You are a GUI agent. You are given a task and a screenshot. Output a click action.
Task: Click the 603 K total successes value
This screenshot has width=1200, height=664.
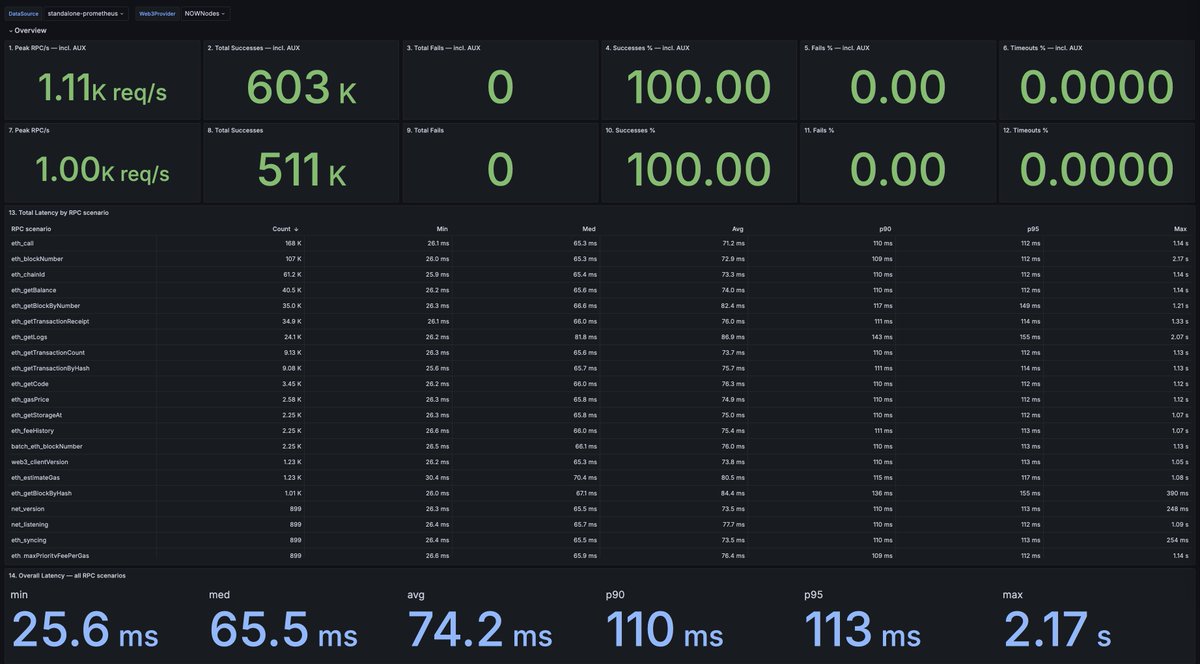point(301,90)
